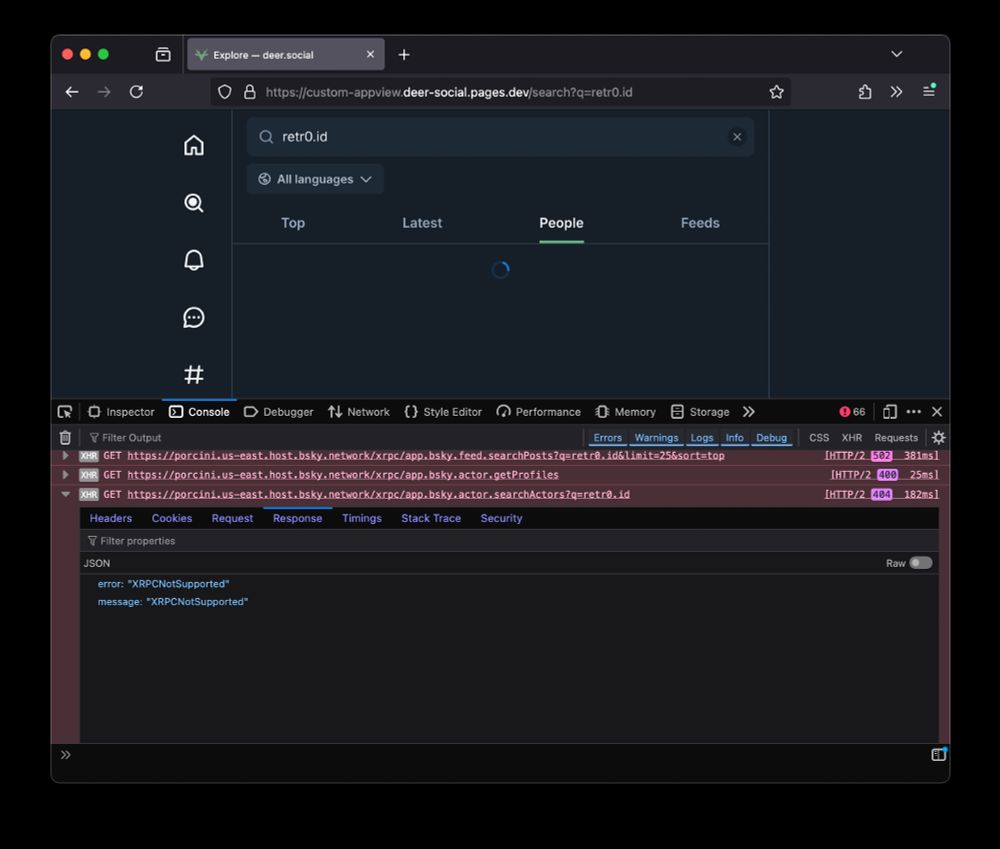The width and height of the screenshot is (1000, 849).
Task: Open the Style Editor panel
Action: click(x=443, y=412)
